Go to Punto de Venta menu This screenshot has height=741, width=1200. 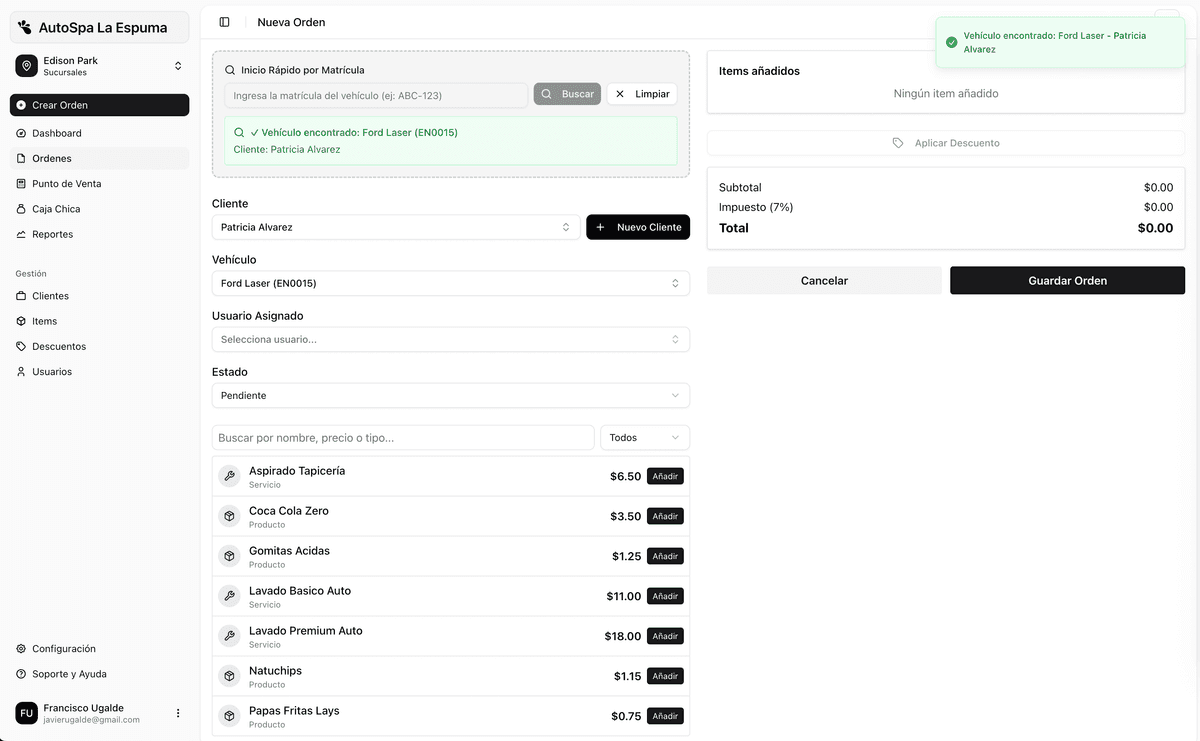[x=66, y=184]
